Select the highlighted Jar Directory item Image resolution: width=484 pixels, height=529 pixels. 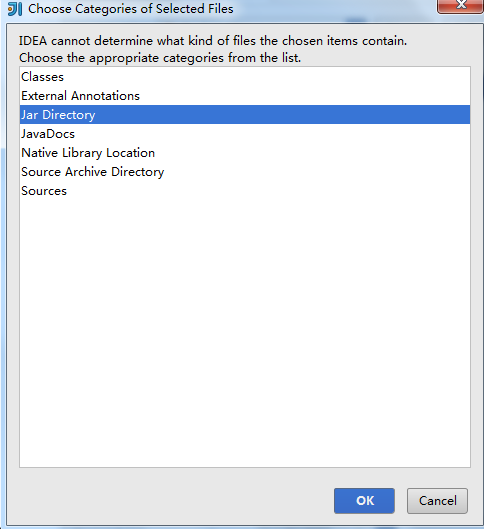[x=245, y=115]
